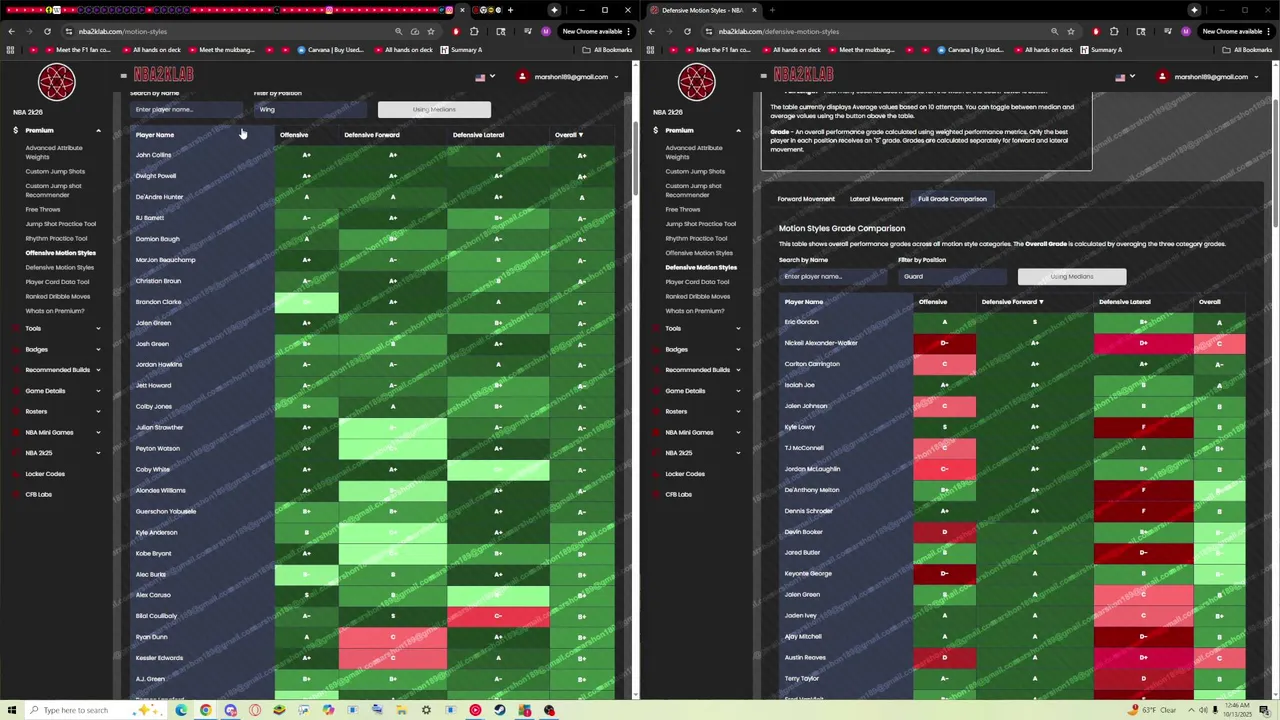Viewport: 1280px width, 720px height.
Task: Open CFB Labs in right sidebar
Action: [678, 494]
